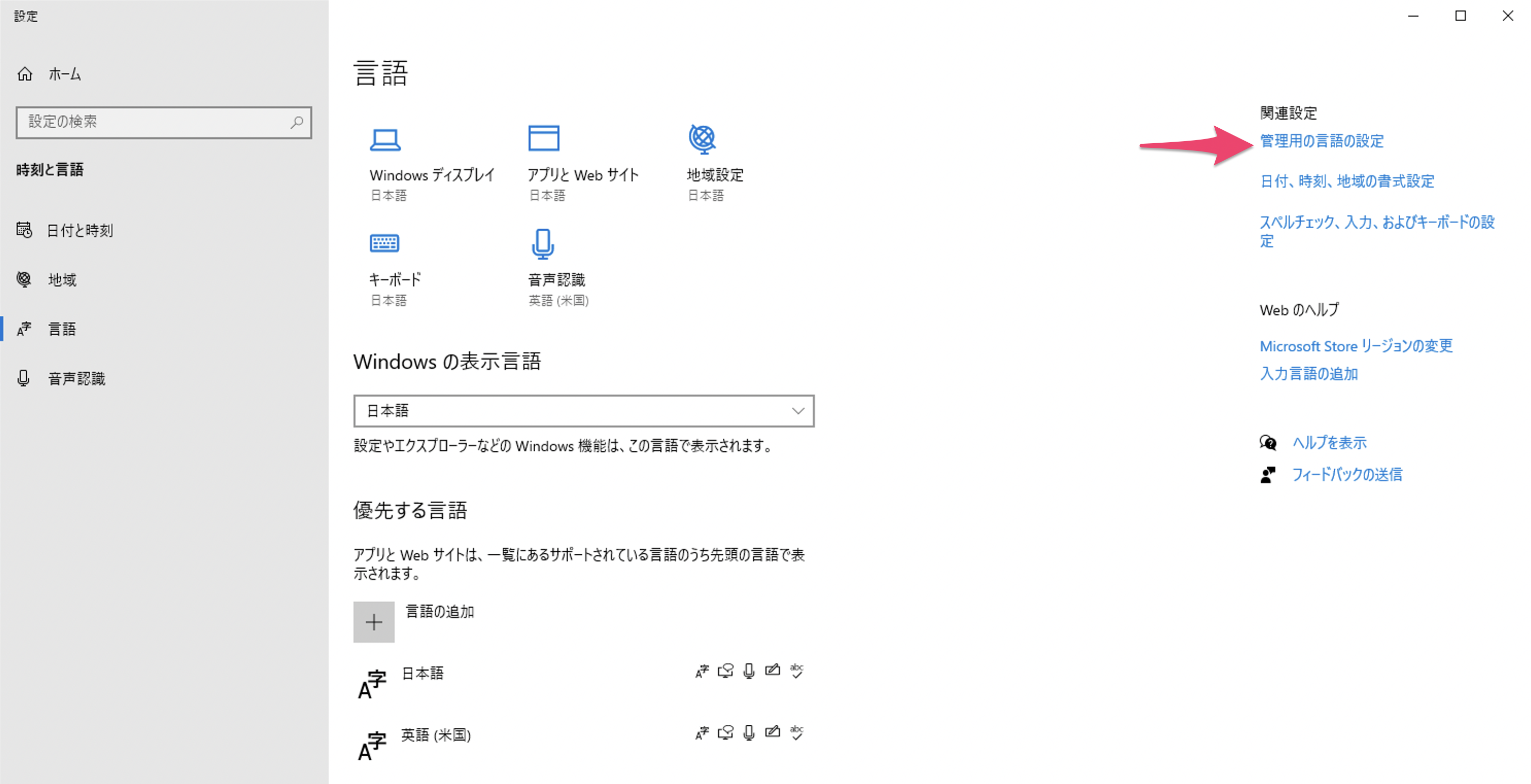The height and width of the screenshot is (784, 1531).
Task: Click speech recognition mic icon in 英語 (米国) row
Action: 749,733
